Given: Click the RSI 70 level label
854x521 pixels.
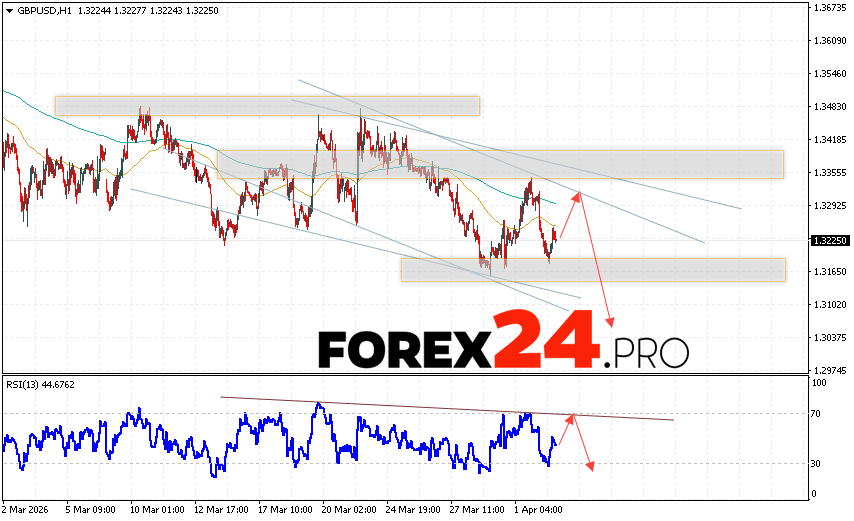Looking at the screenshot, I should click(817, 413).
